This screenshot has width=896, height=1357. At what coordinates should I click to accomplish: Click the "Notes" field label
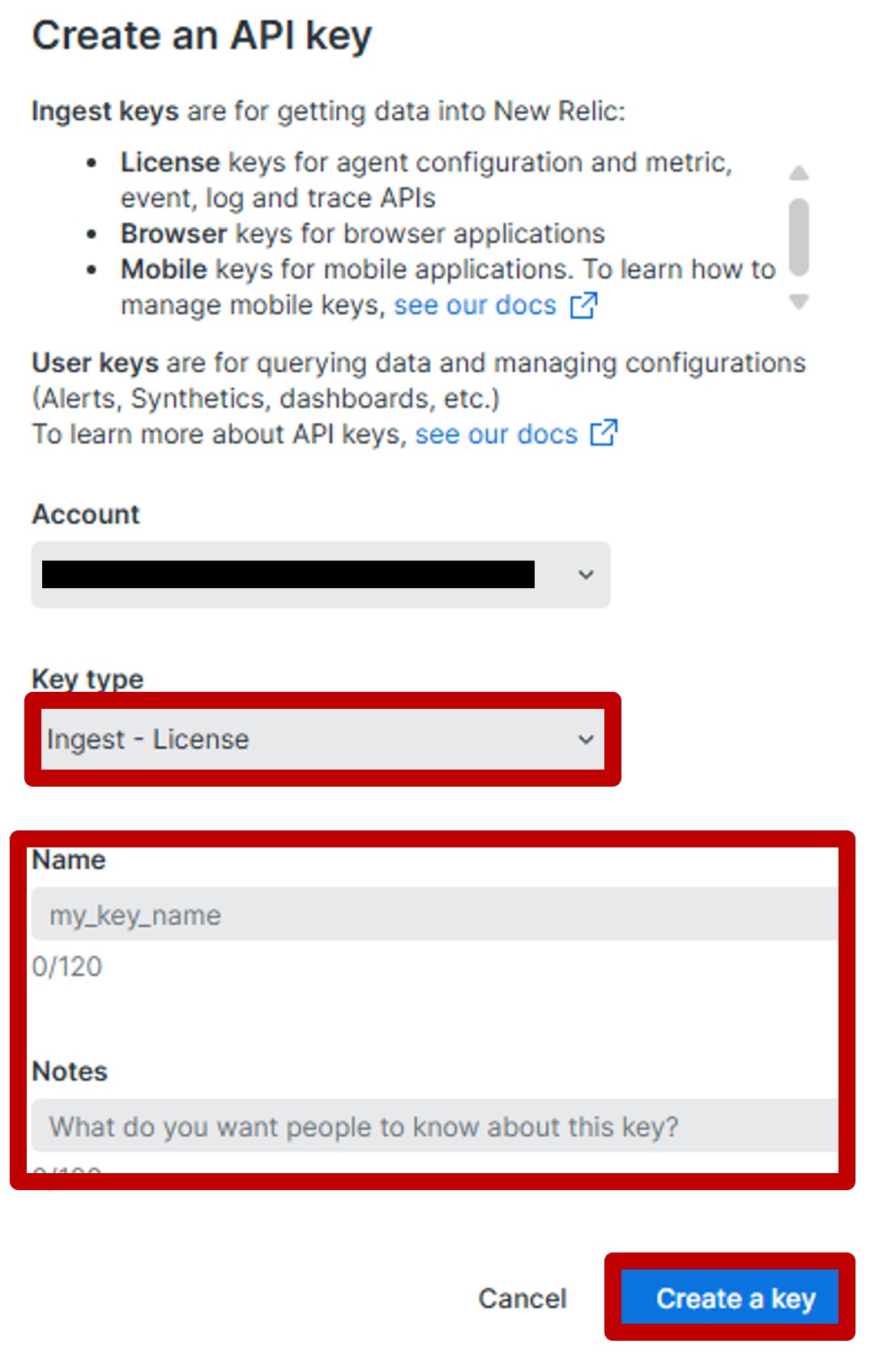click(x=70, y=1071)
